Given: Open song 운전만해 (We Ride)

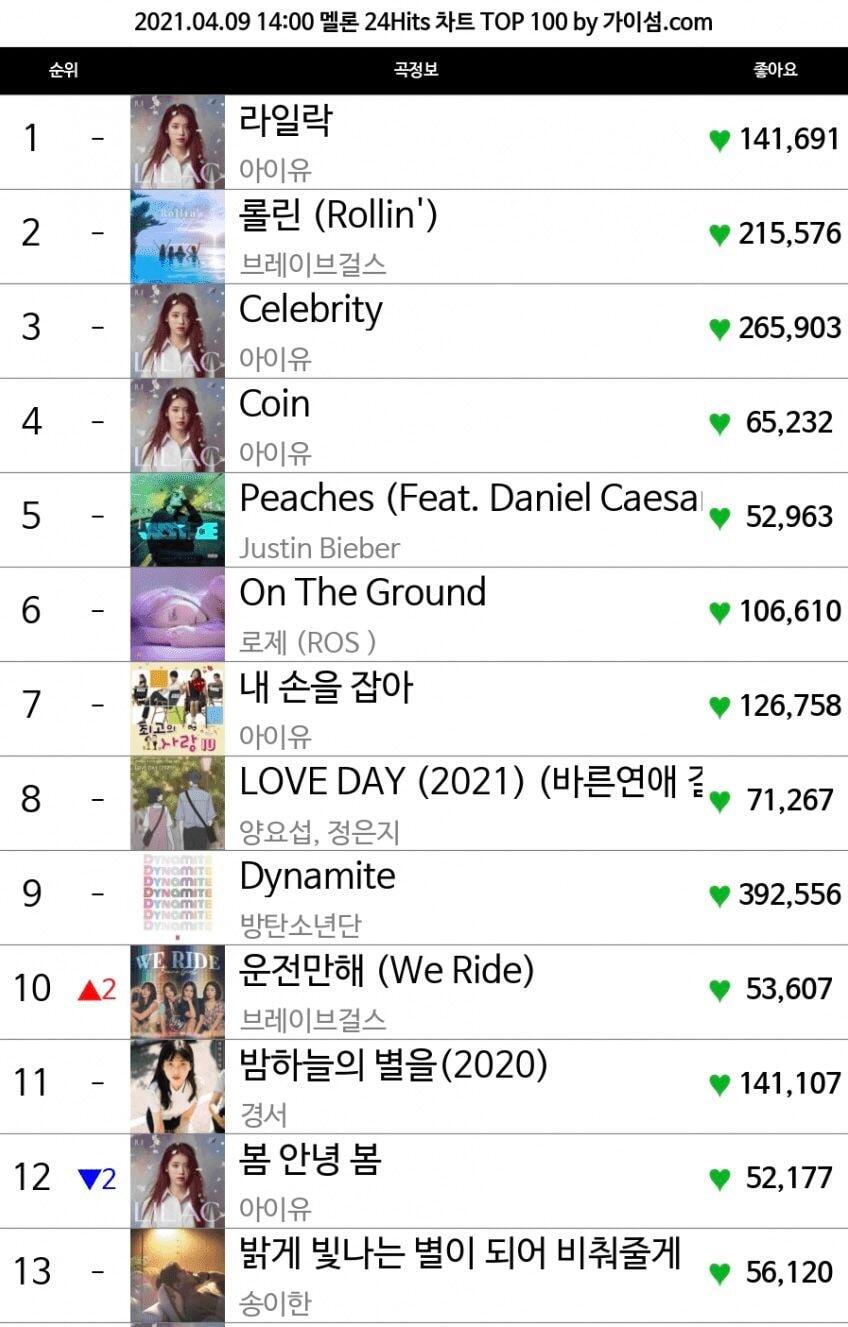Looking at the screenshot, I should (x=387, y=970).
